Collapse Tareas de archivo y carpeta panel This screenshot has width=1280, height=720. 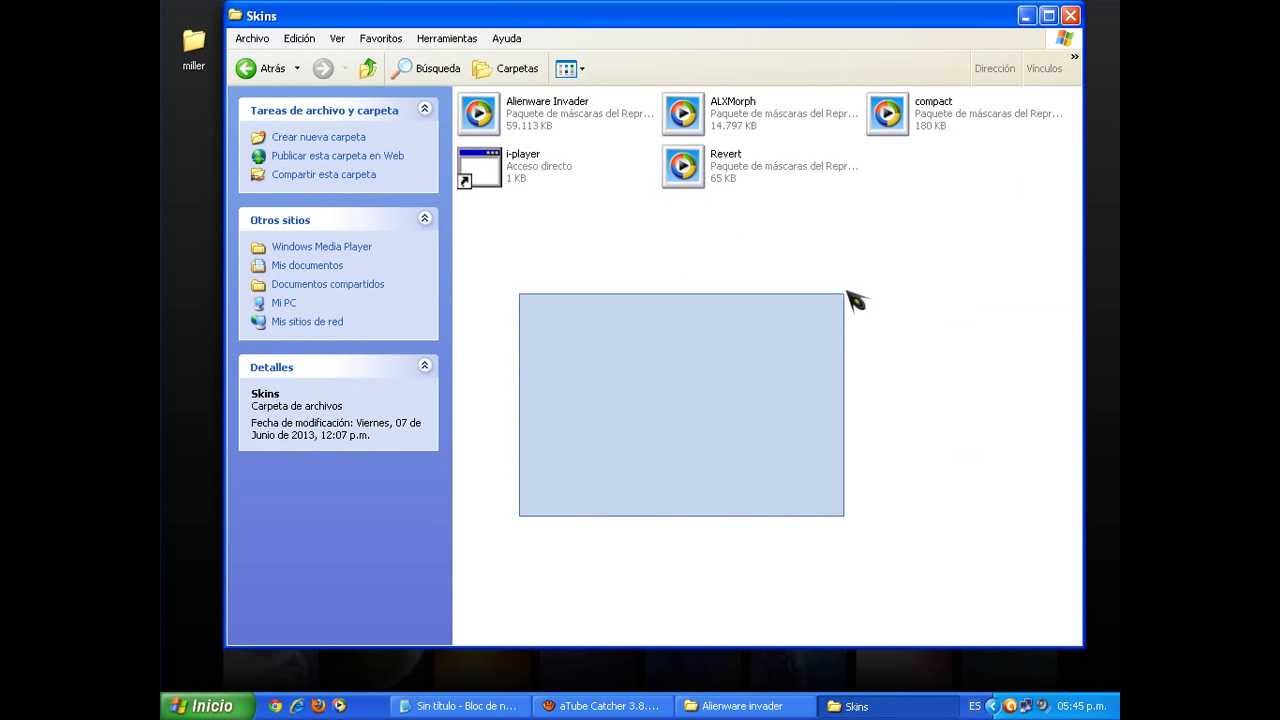coord(425,109)
